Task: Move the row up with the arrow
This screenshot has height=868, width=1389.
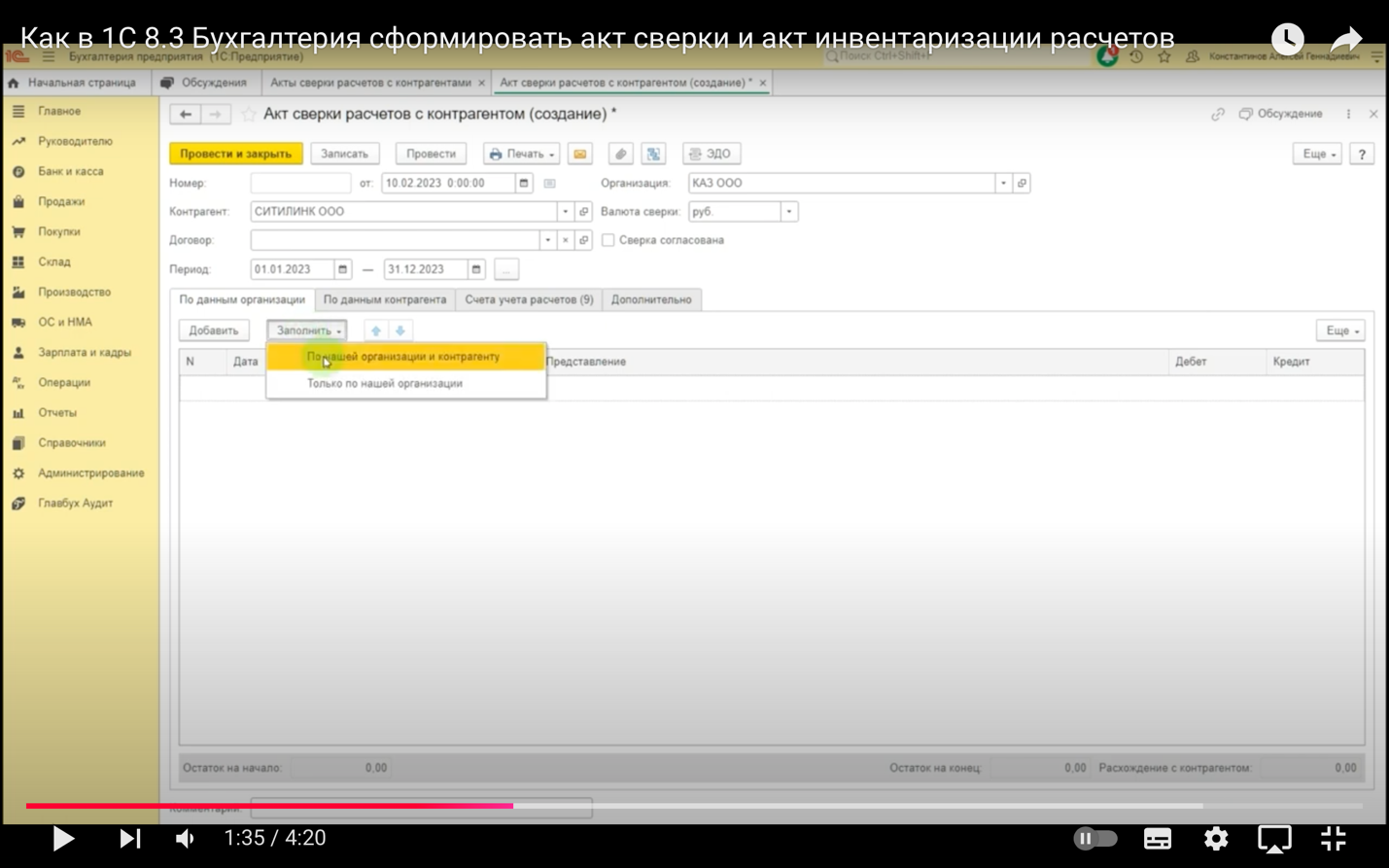Action: [376, 330]
